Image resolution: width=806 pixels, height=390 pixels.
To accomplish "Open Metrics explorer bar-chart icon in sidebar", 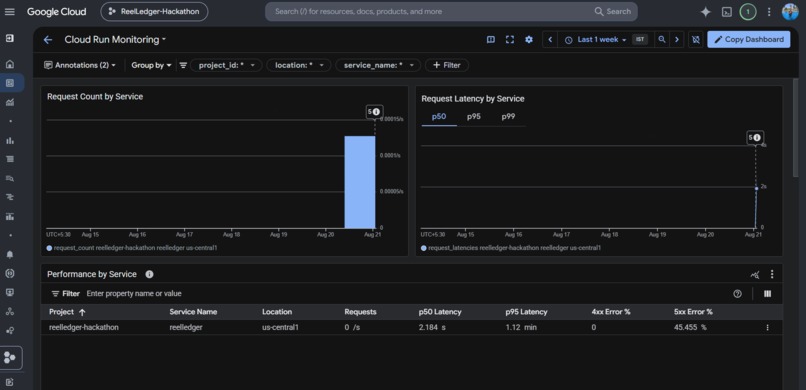I will pyautogui.click(x=10, y=140).
